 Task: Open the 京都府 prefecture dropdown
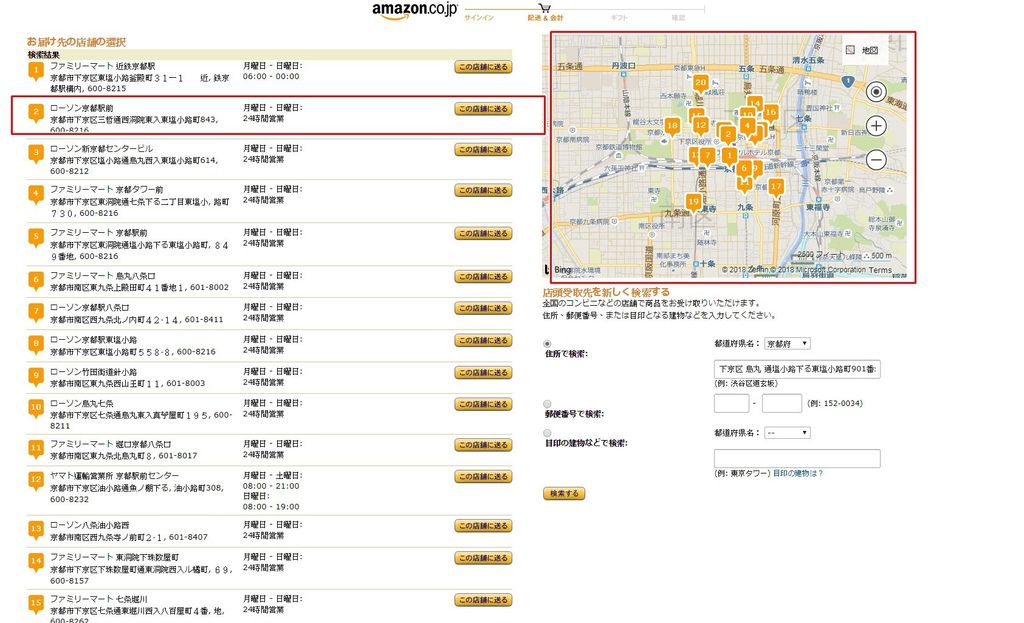point(787,343)
